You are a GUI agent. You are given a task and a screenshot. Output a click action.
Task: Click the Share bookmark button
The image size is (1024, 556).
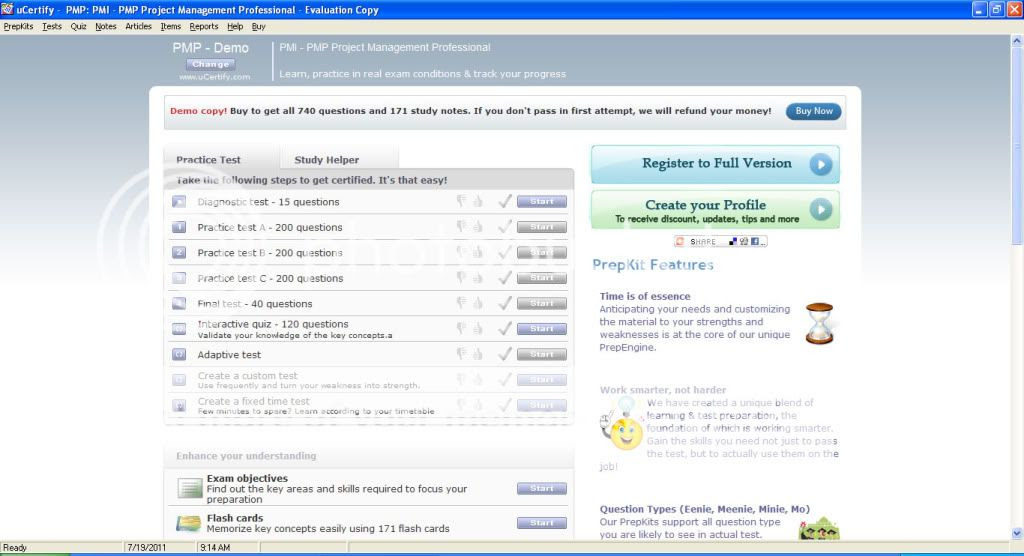click(720, 242)
